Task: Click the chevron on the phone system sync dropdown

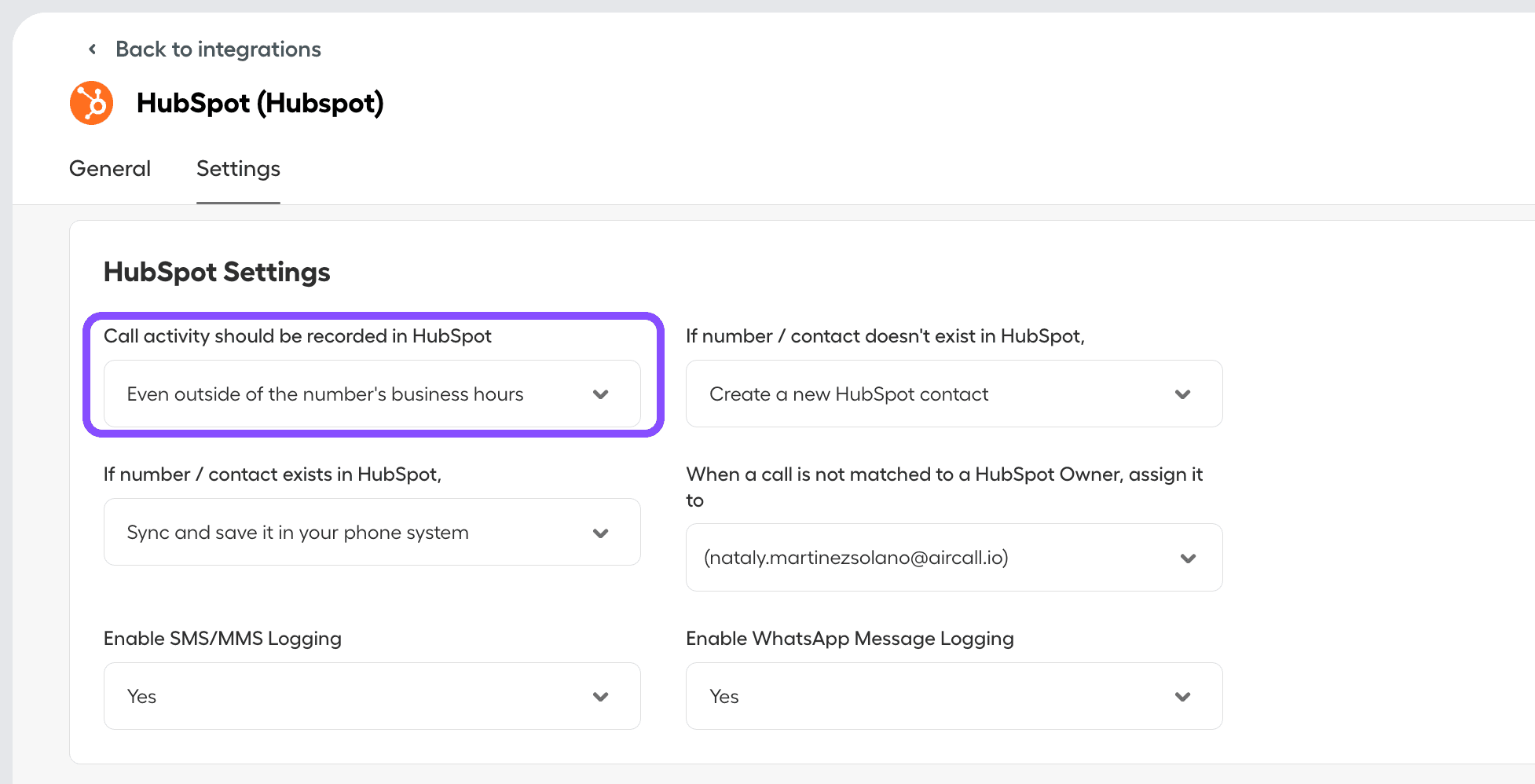Action: tap(600, 532)
